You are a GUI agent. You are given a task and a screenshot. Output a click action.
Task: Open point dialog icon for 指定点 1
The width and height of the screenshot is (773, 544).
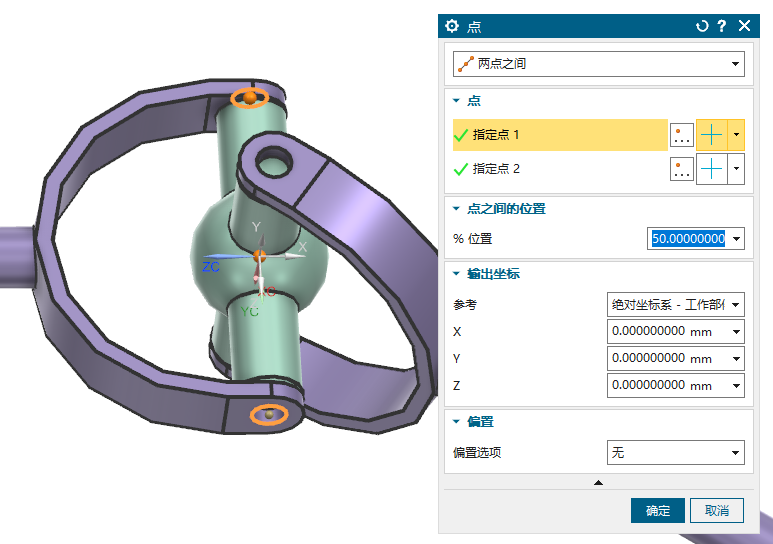[x=682, y=135]
